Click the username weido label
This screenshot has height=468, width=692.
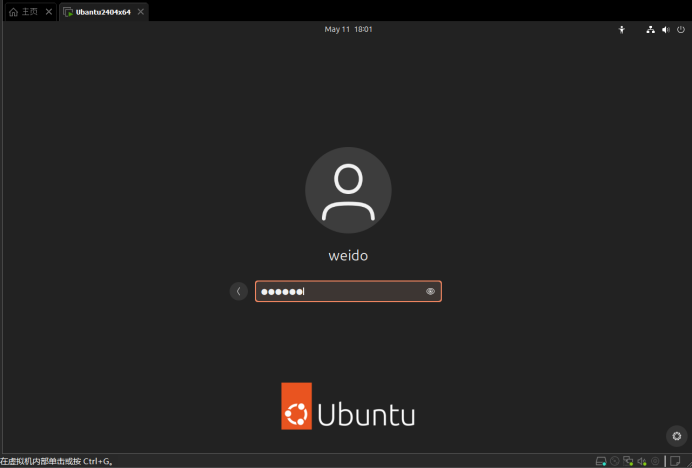pos(348,256)
